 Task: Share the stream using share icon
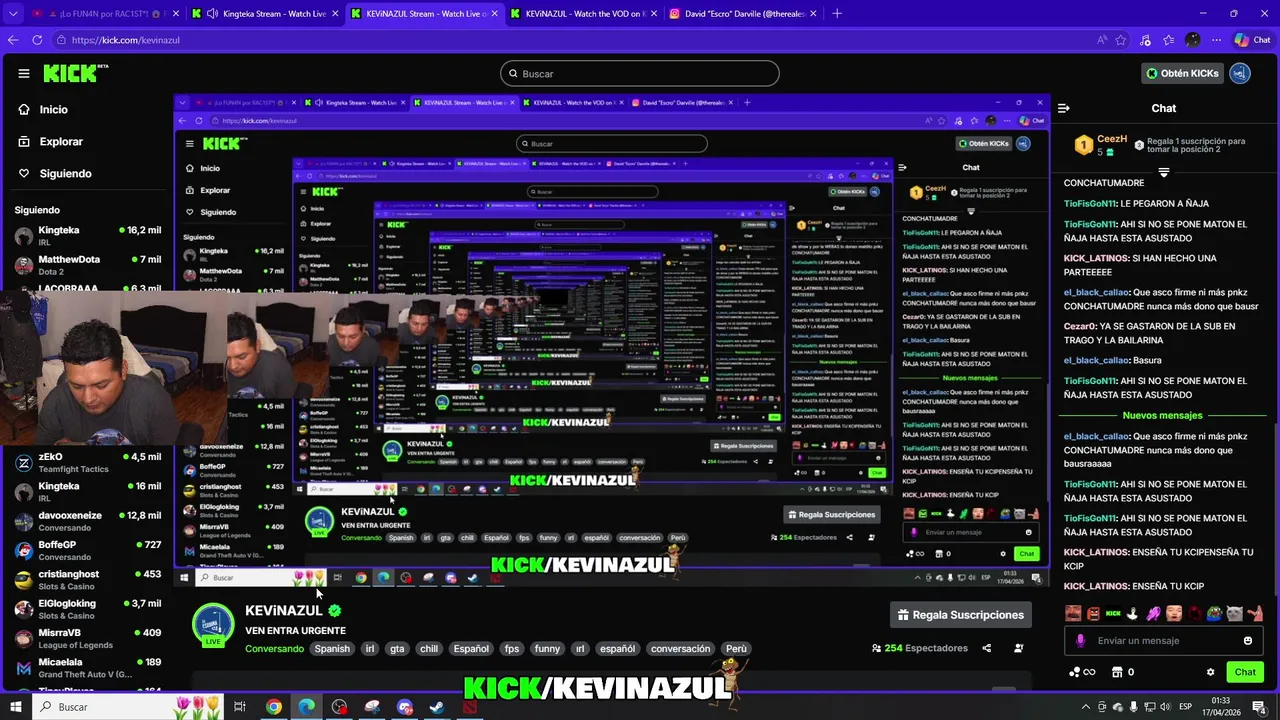pos(987,648)
